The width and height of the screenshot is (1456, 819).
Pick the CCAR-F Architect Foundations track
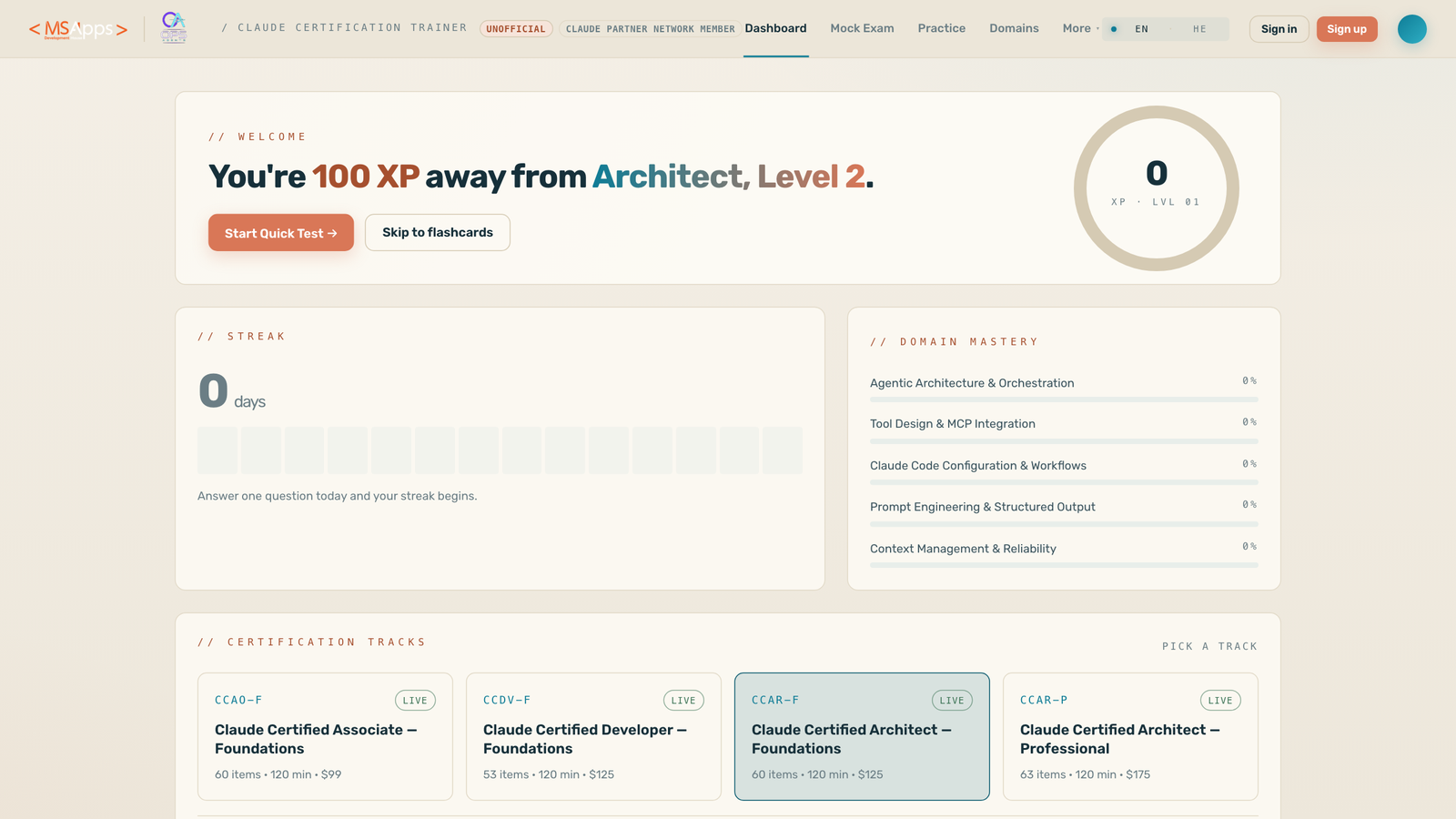pos(862,736)
